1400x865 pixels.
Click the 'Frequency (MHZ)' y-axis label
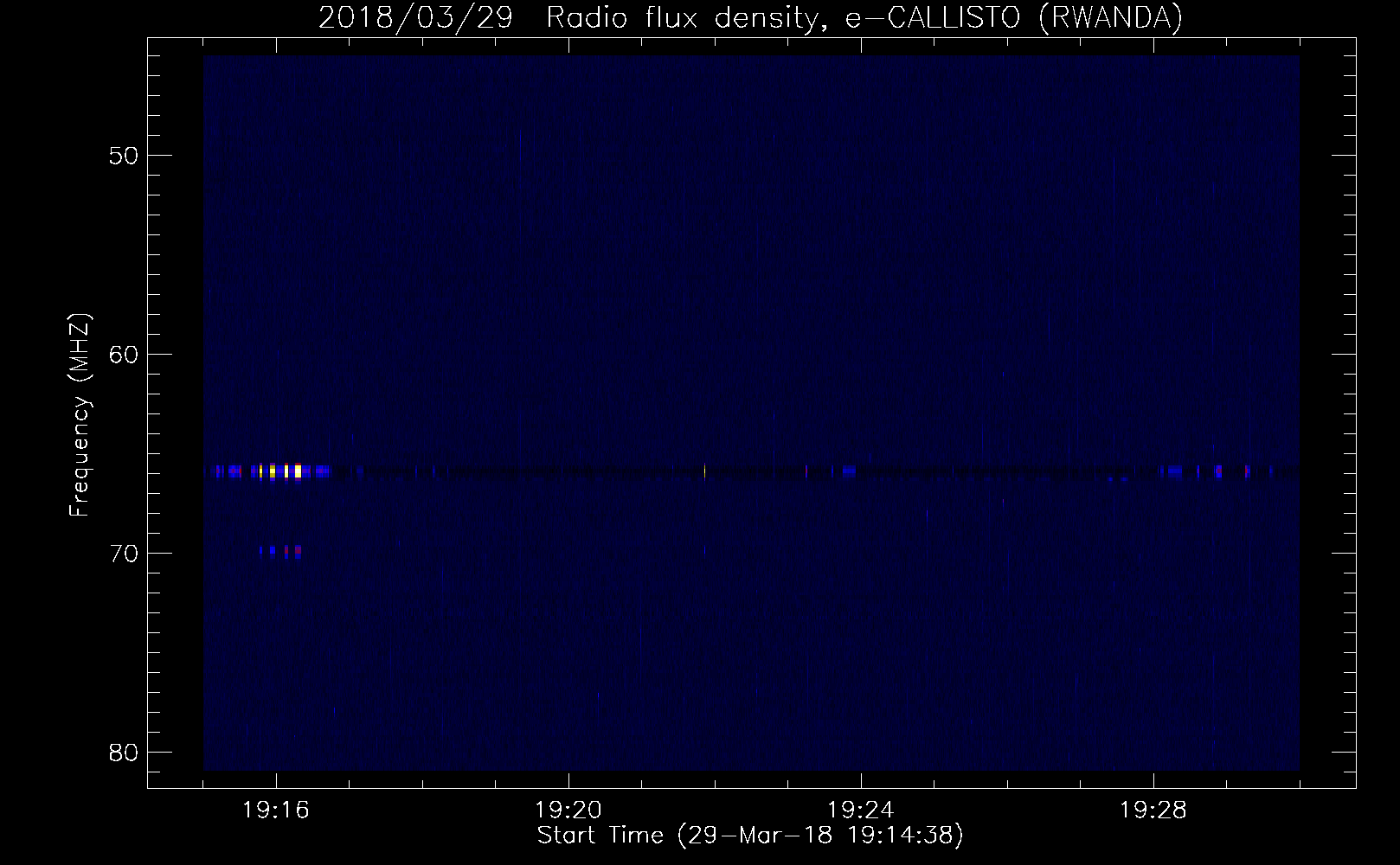[x=80, y=415]
